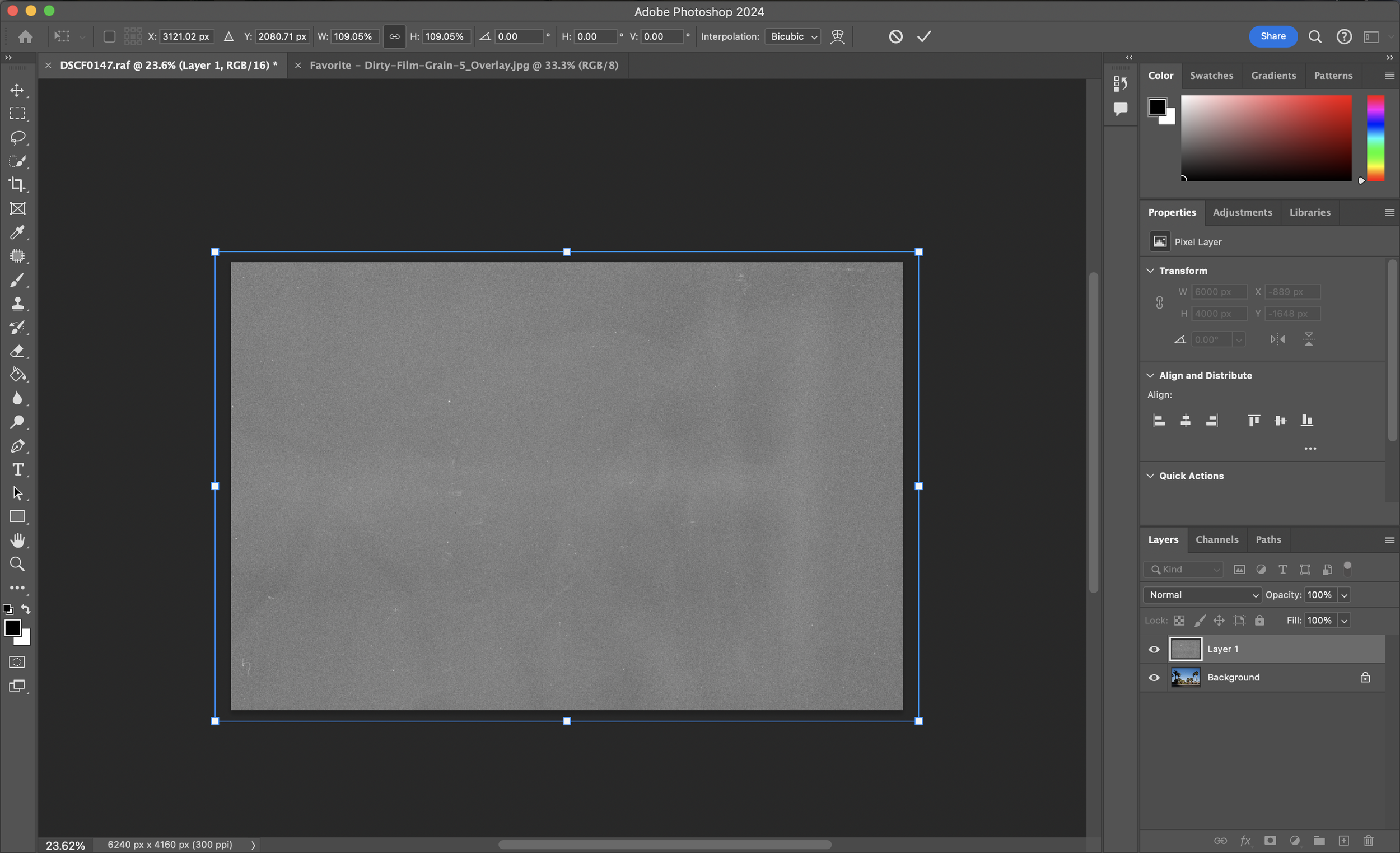Toggle the maintain aspect ratio link

[394, 36]
